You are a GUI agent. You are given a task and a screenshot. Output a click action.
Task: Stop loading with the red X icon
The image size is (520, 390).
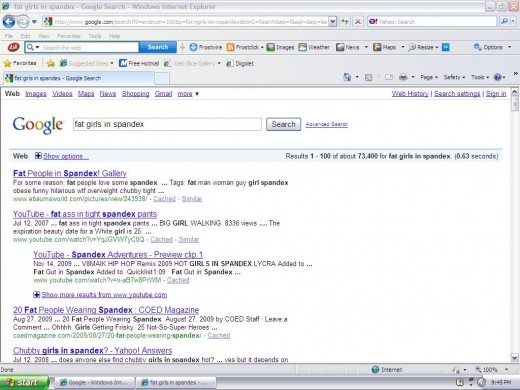[358, 22]
